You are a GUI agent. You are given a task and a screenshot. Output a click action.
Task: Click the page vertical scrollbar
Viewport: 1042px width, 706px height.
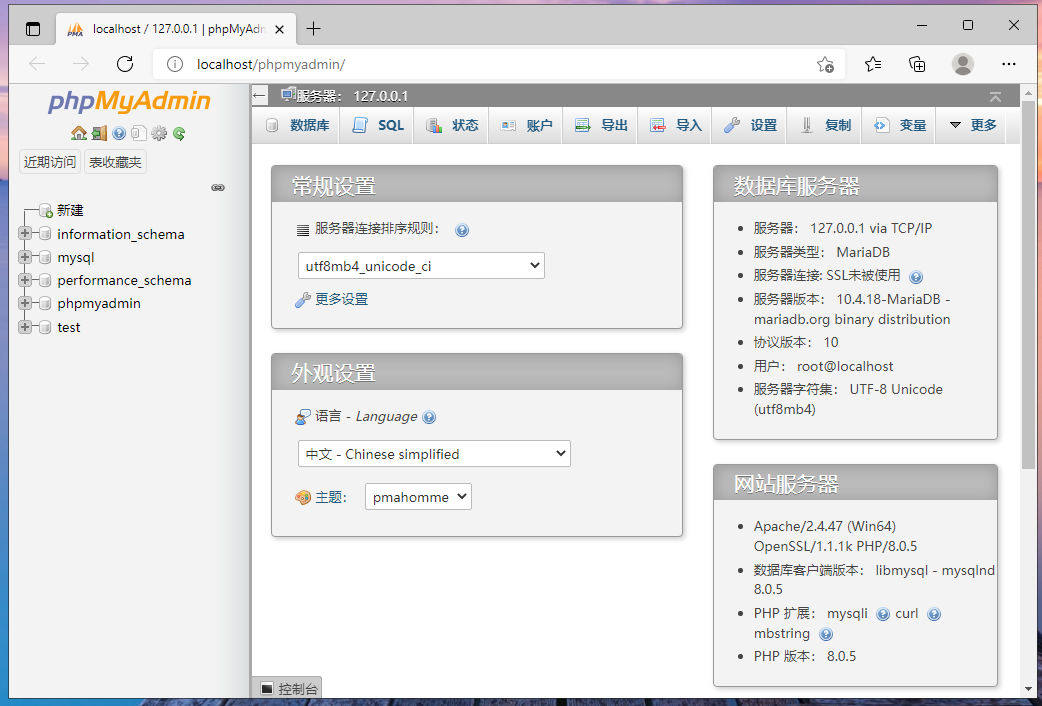(x=1028, y=285)
